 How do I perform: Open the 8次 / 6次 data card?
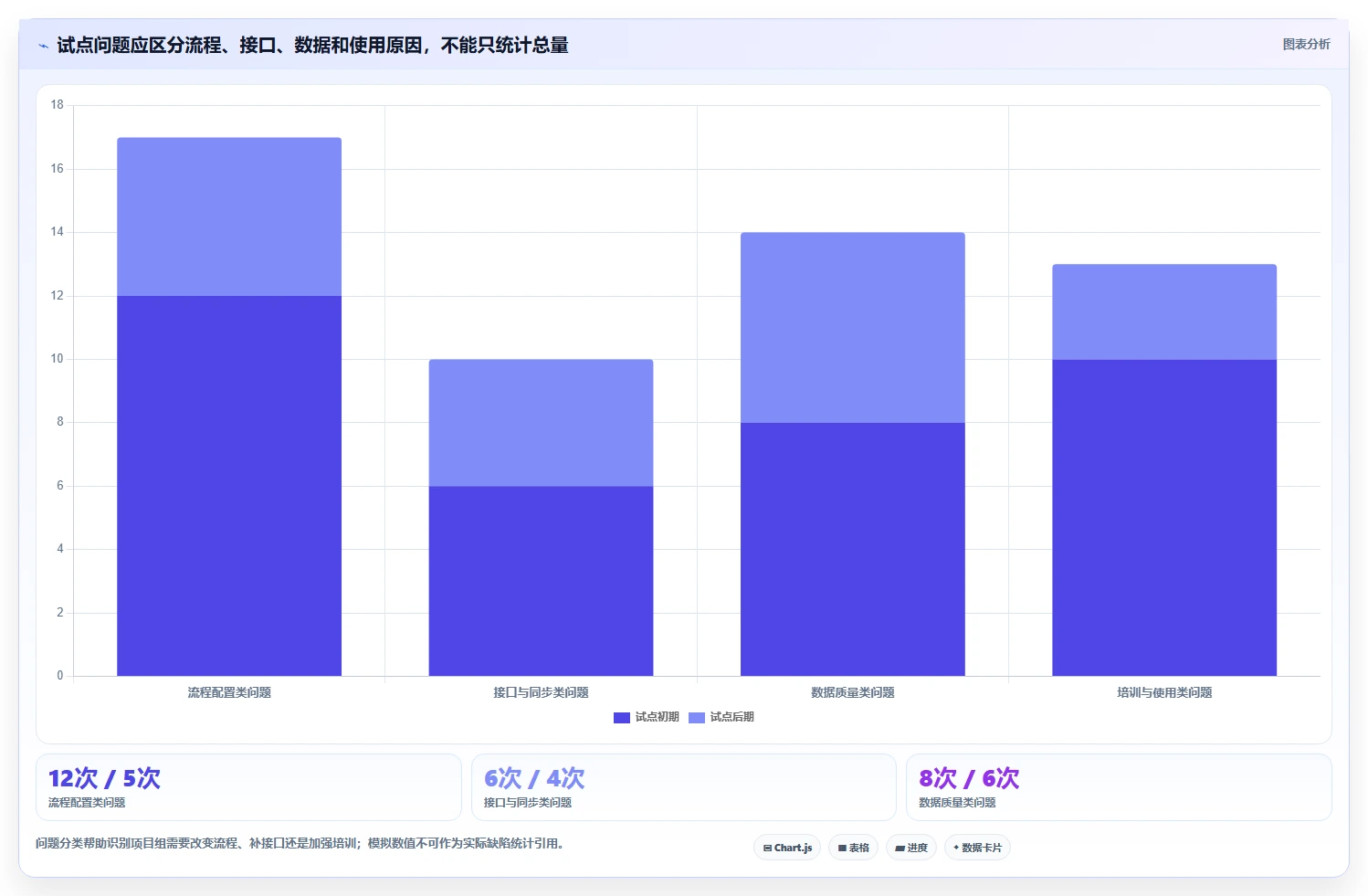(x=1119, y=787)
